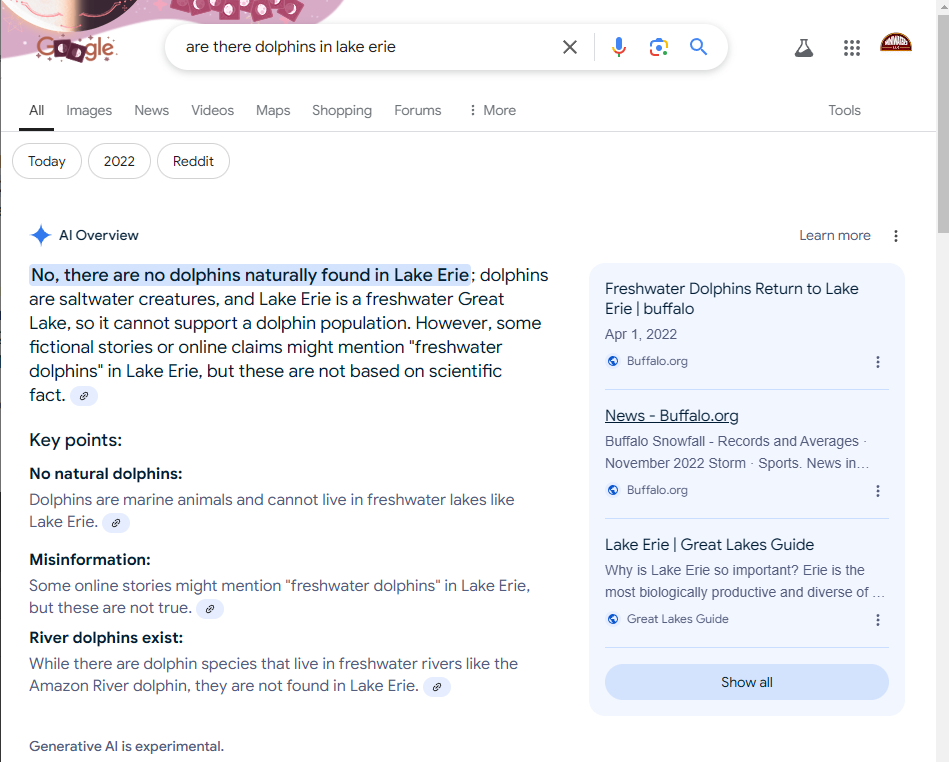
Task: Open options menu for Great Lakes Guide card
Action: point(878,620)
